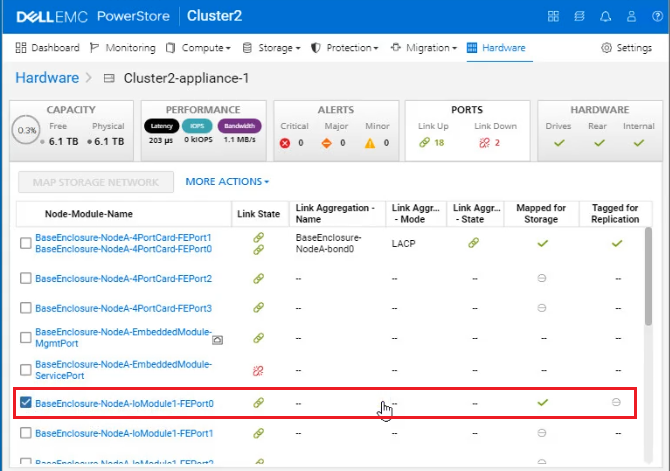
Task: Select the EmbeddedModule-ServicePort row checkbox
Action: tap(26, 370)
